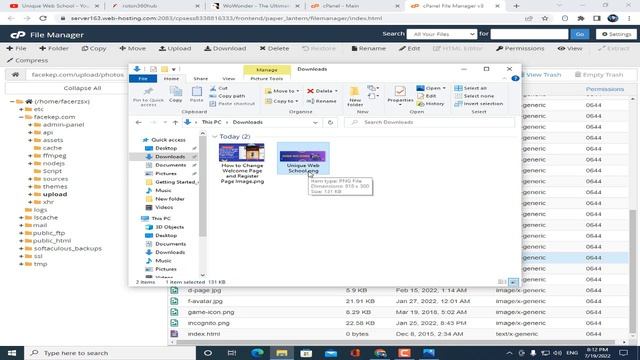
Task: Open cPanel Settings button
Action: [616, 34]
